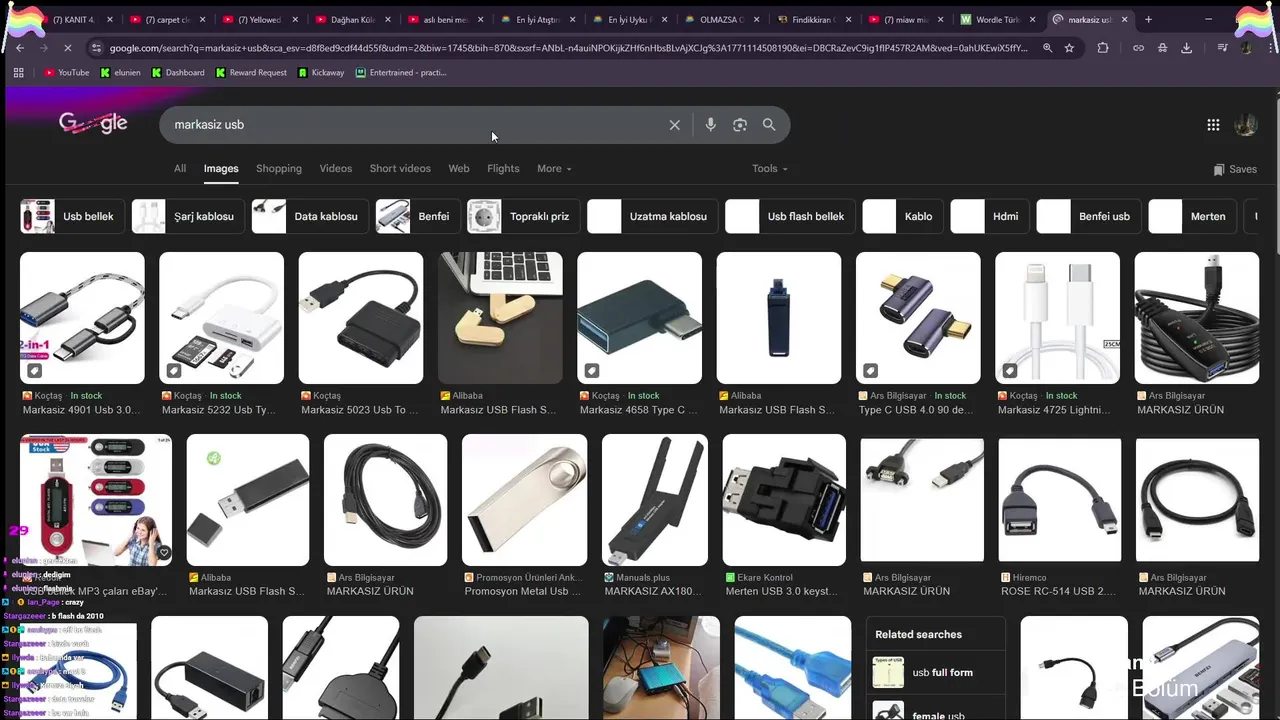Open Type C USB 4.0 90 degree adapter image
Image resolution: width=1280 pixels, height=720 pixels.
point(918,318)
